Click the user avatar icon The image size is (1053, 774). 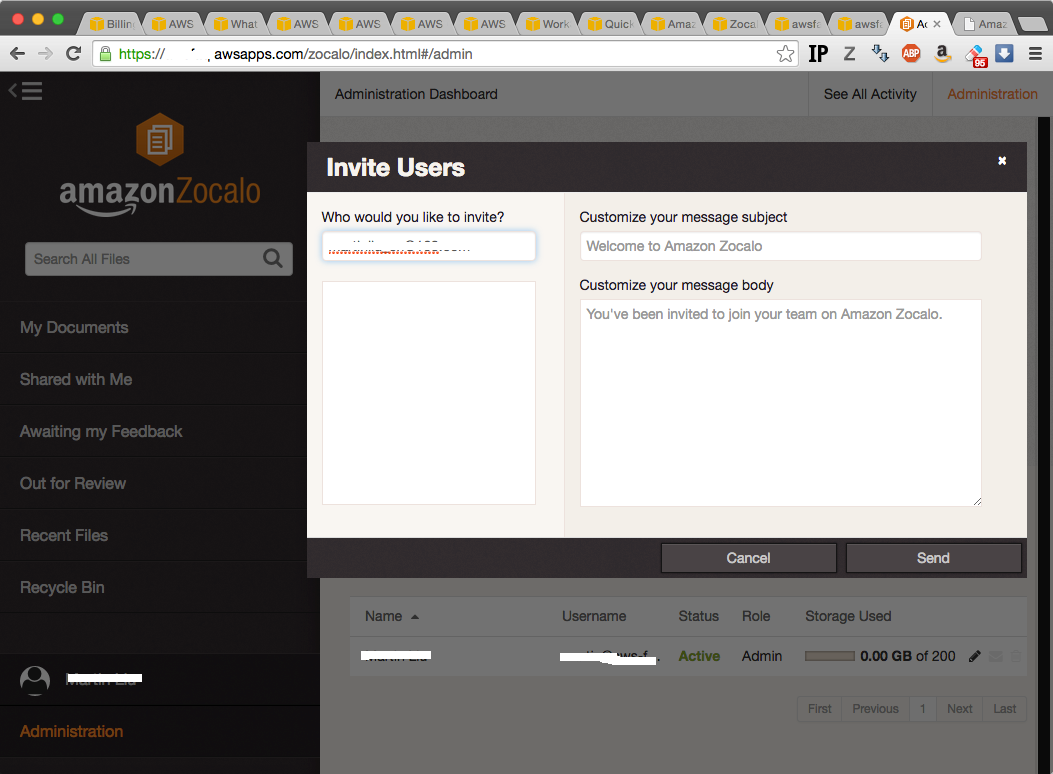click(35, 681)
